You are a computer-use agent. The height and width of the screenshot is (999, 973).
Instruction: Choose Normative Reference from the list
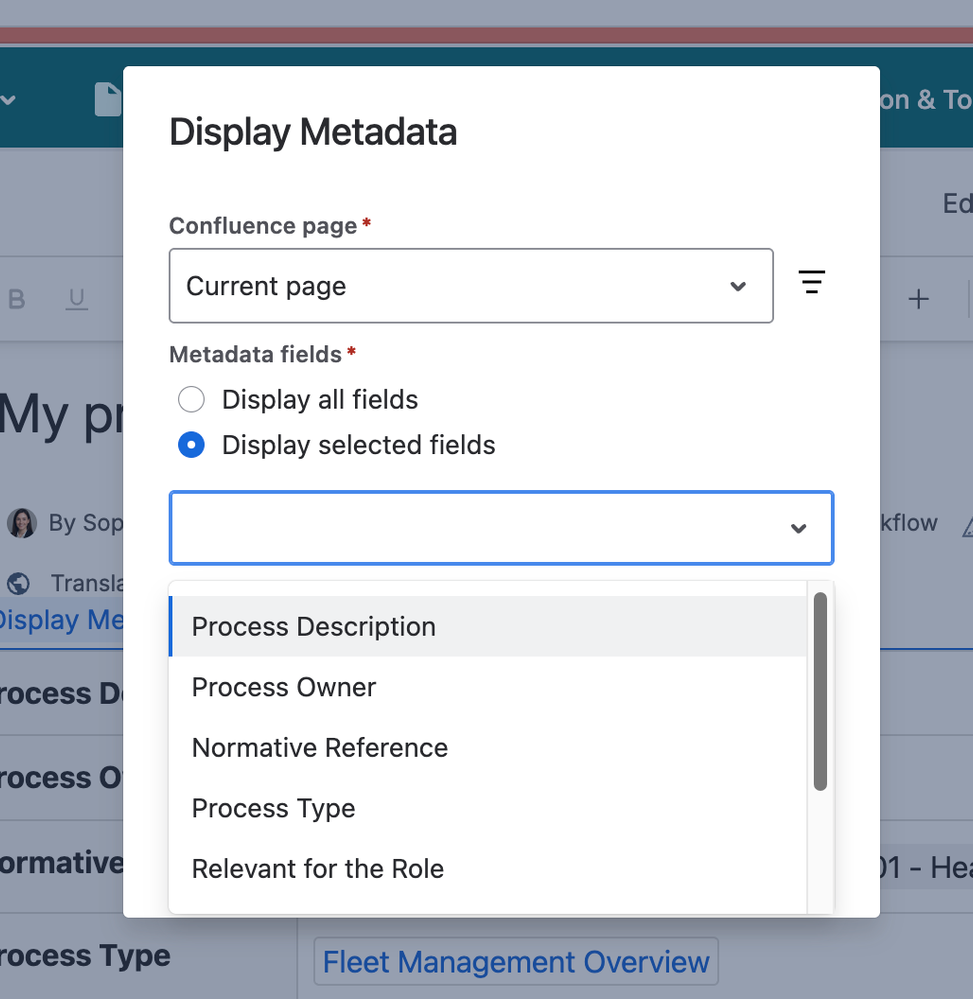coord(487,747)
